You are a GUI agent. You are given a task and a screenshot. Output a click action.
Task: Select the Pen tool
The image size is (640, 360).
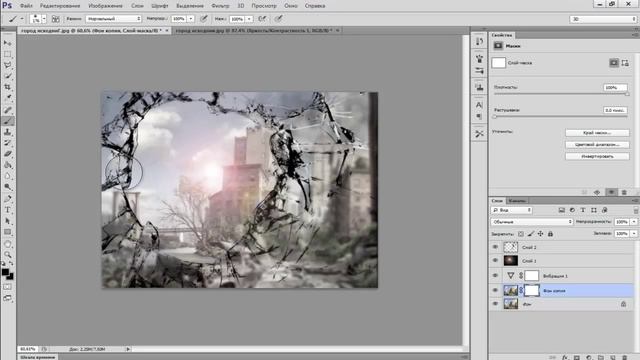[7, 199]
